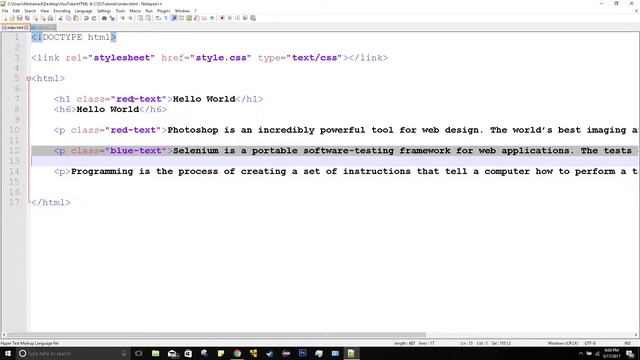Viewport: 640px width, 360px height.
Task: Click the Copy toolbar icon
Action: [x=68, y=18]
